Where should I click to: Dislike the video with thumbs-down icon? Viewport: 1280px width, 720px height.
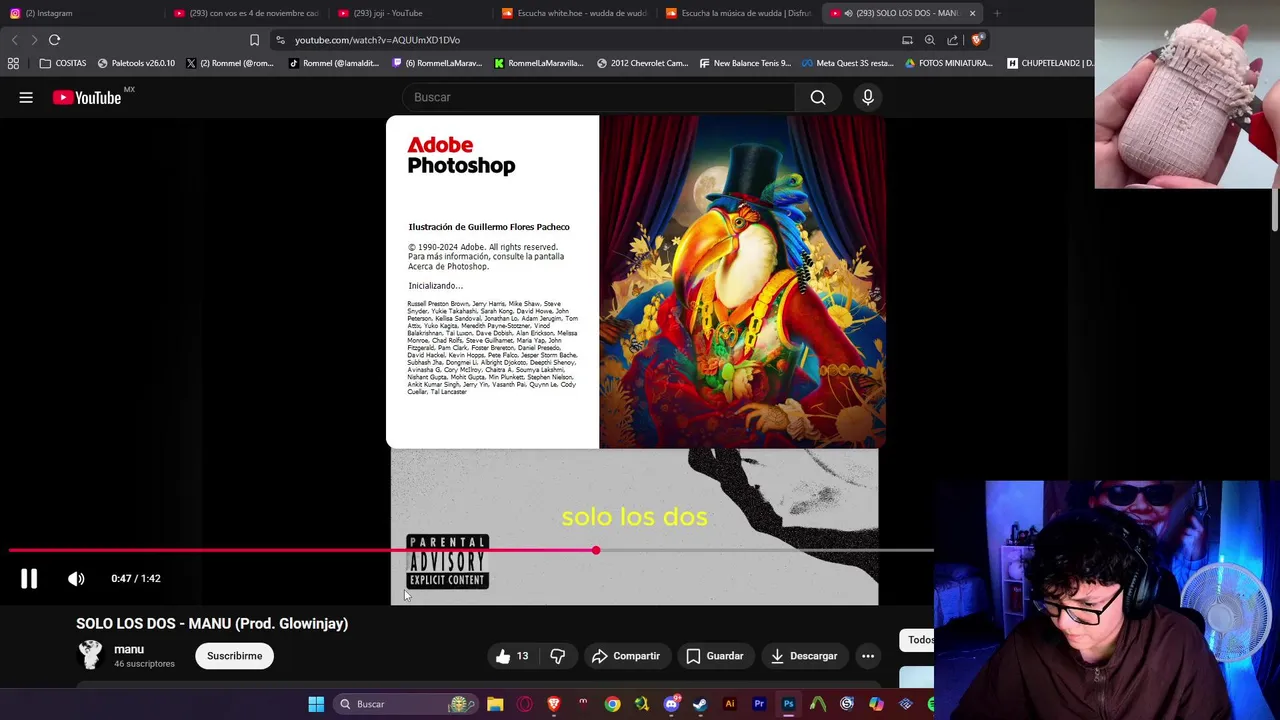tap(558, 656)
